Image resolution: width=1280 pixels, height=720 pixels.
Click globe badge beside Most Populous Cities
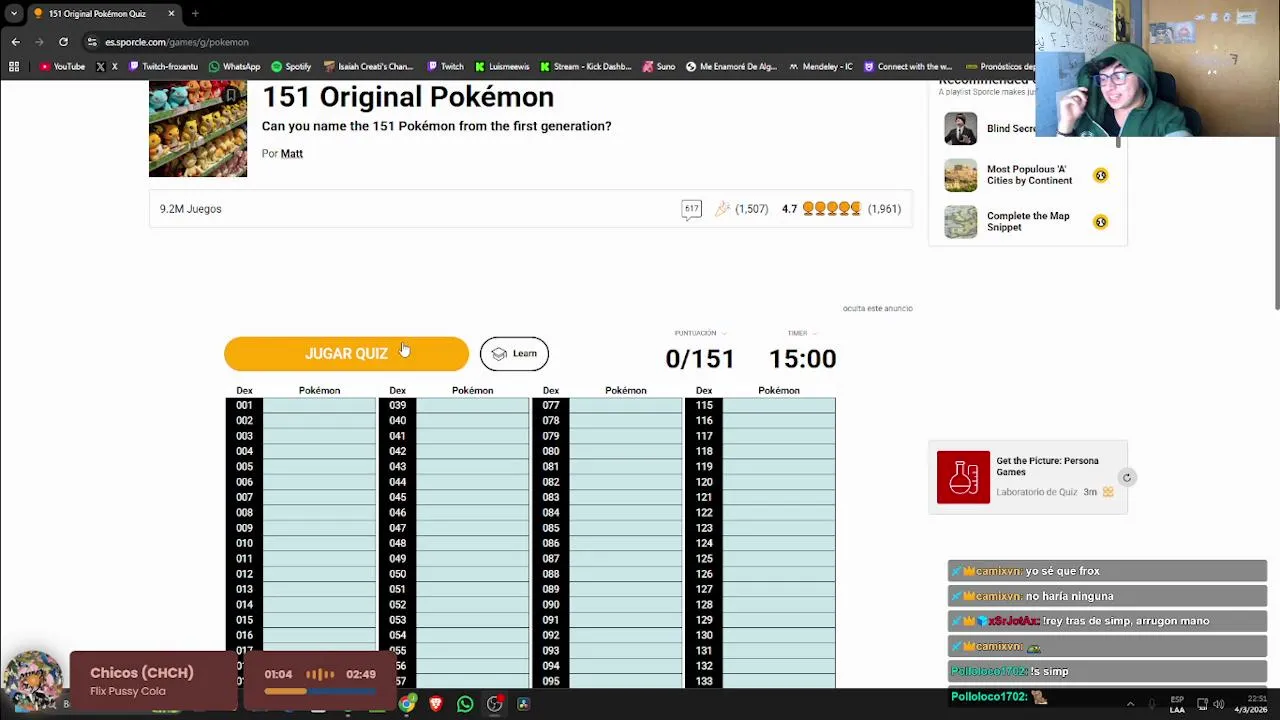(x=1100, y=175)
